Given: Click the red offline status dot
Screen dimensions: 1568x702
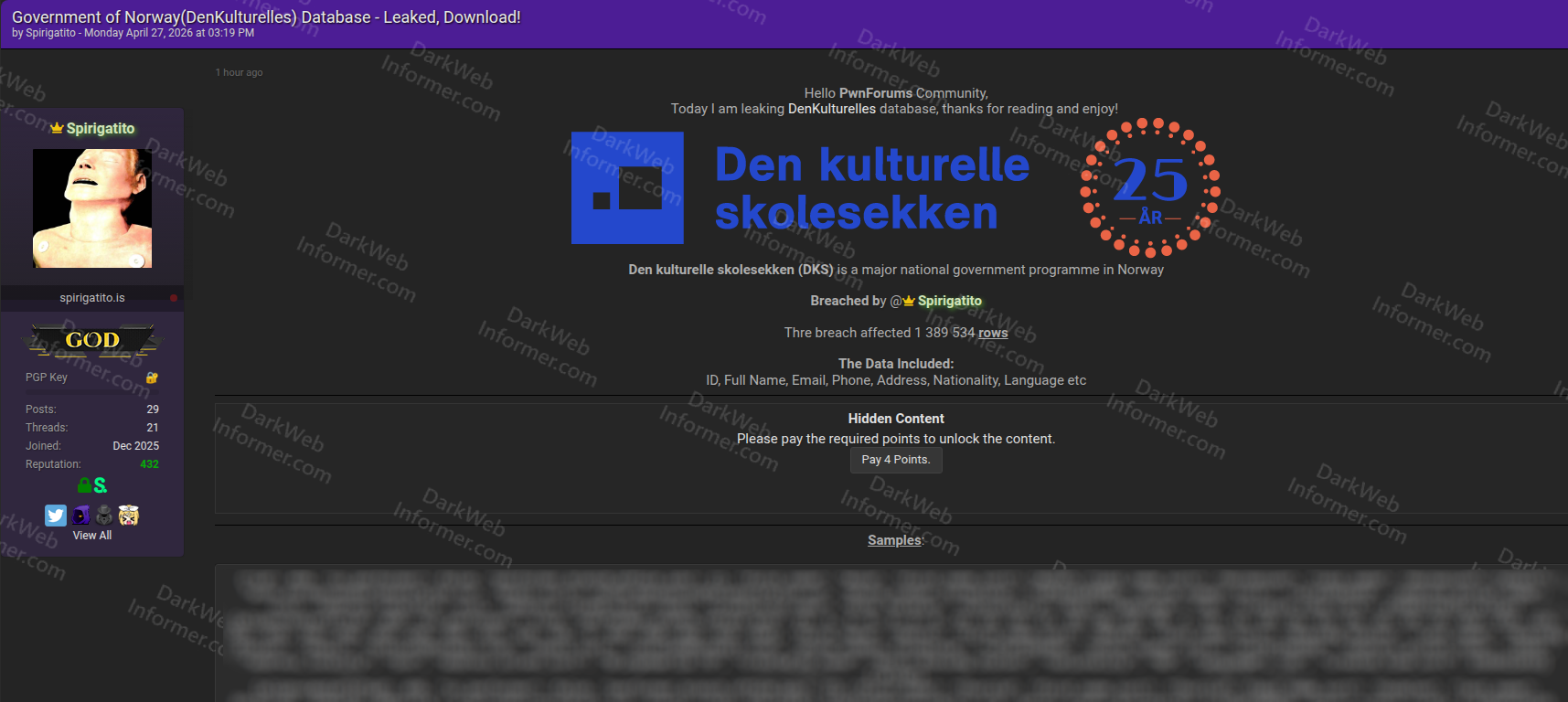Looking at the screenshot, I should tap(173, 298).
